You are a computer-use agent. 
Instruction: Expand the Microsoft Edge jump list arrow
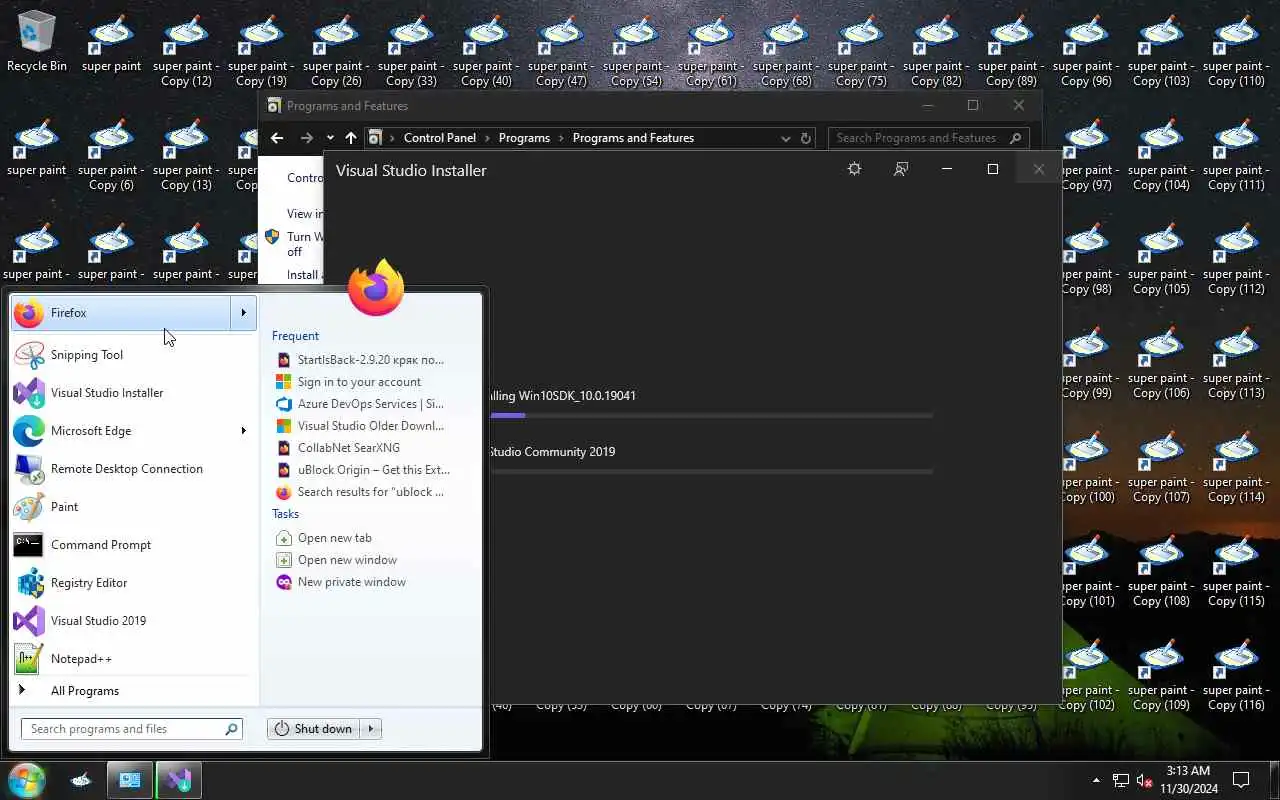pyautogui.click(x=244, y=431)
